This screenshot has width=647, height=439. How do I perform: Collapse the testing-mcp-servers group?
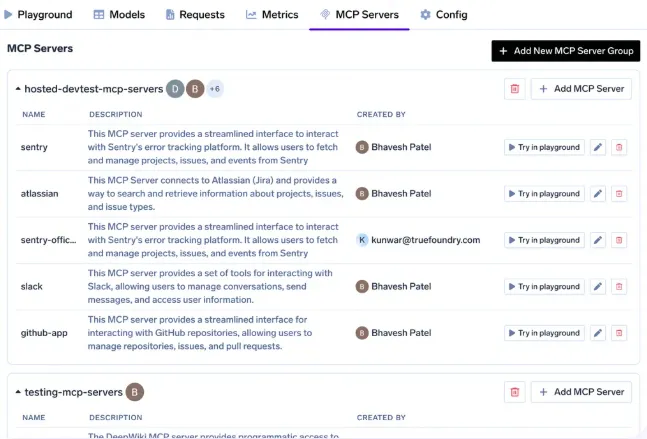click(x=18, y=392)
